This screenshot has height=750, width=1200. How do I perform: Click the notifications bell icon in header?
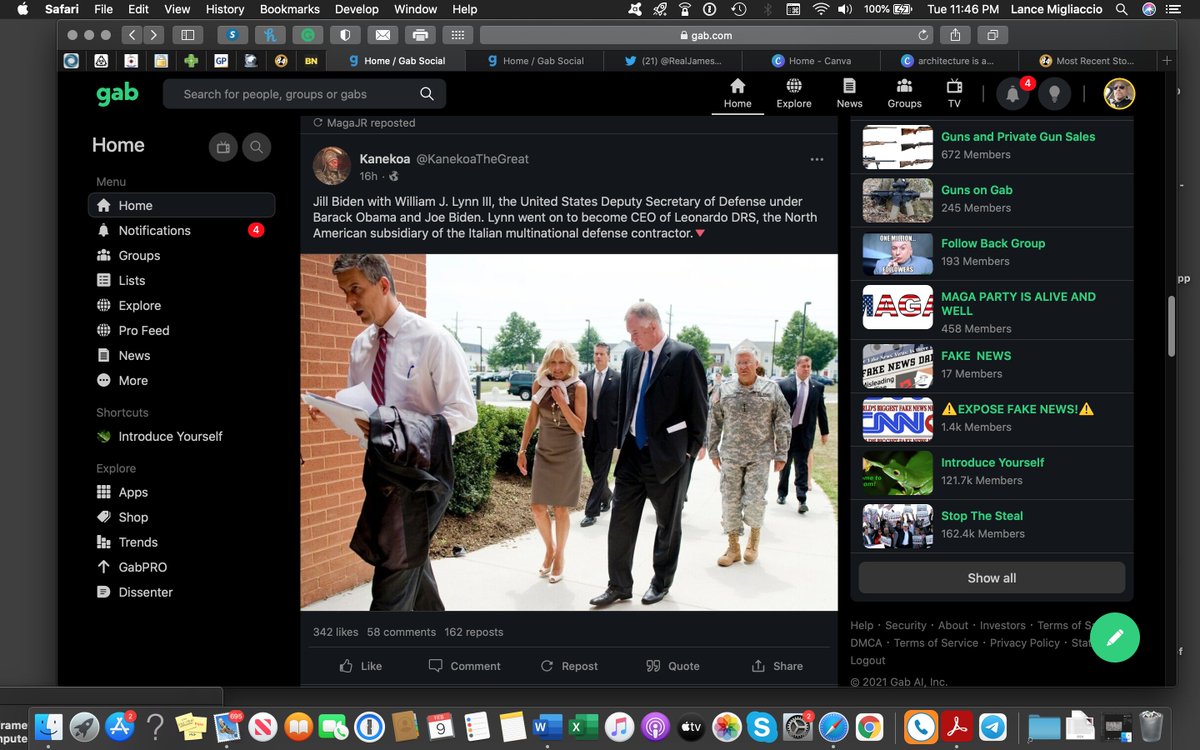point(1013,94)
